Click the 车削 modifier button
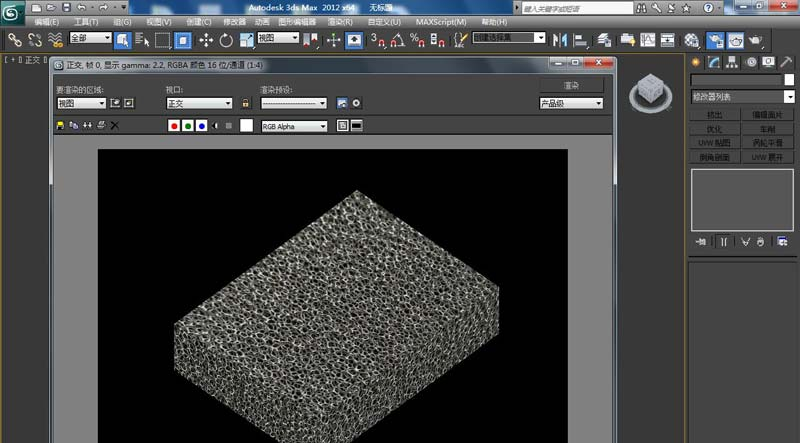 point(767,129)
